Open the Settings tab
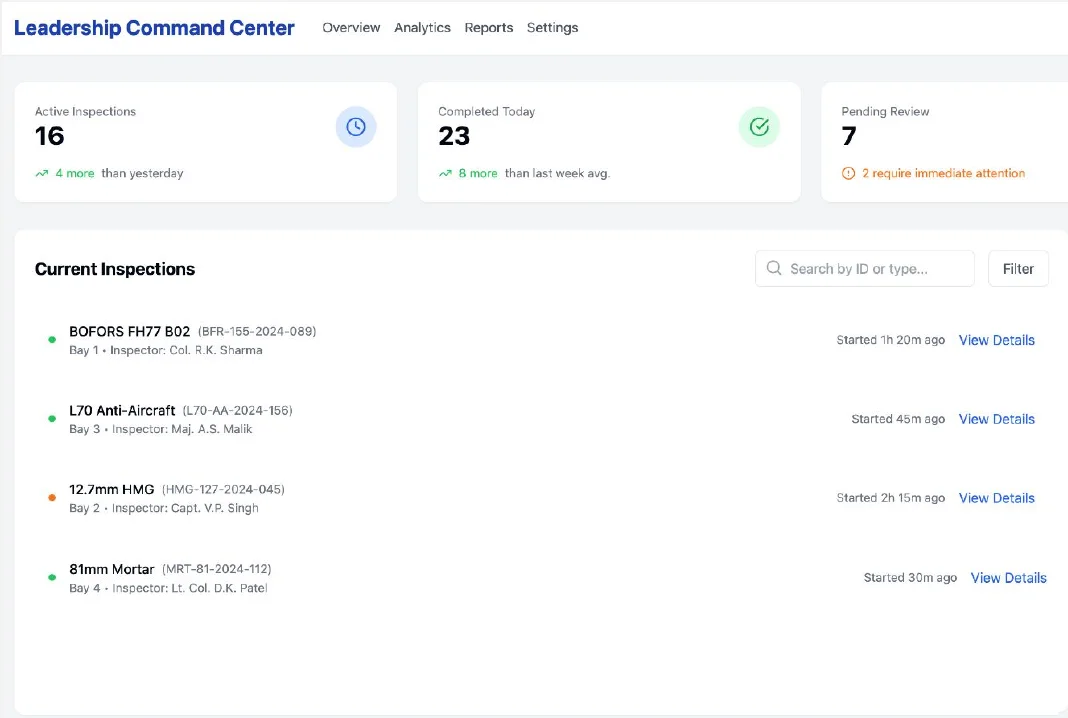This screenshot has height=718, width=1068. pyautogui.click(x=552, y=27)
